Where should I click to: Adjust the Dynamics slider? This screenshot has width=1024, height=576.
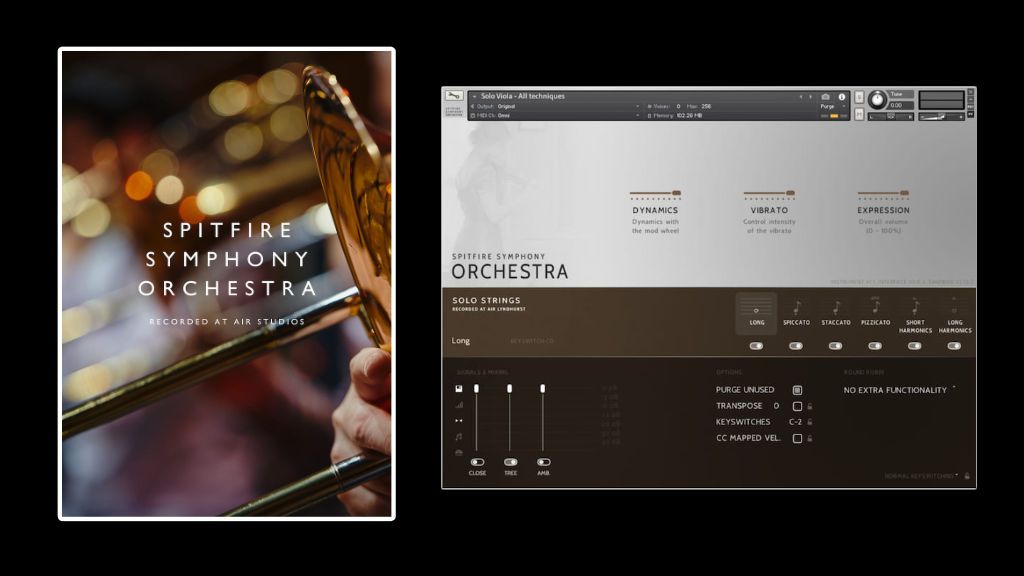(x=655, y=193)
